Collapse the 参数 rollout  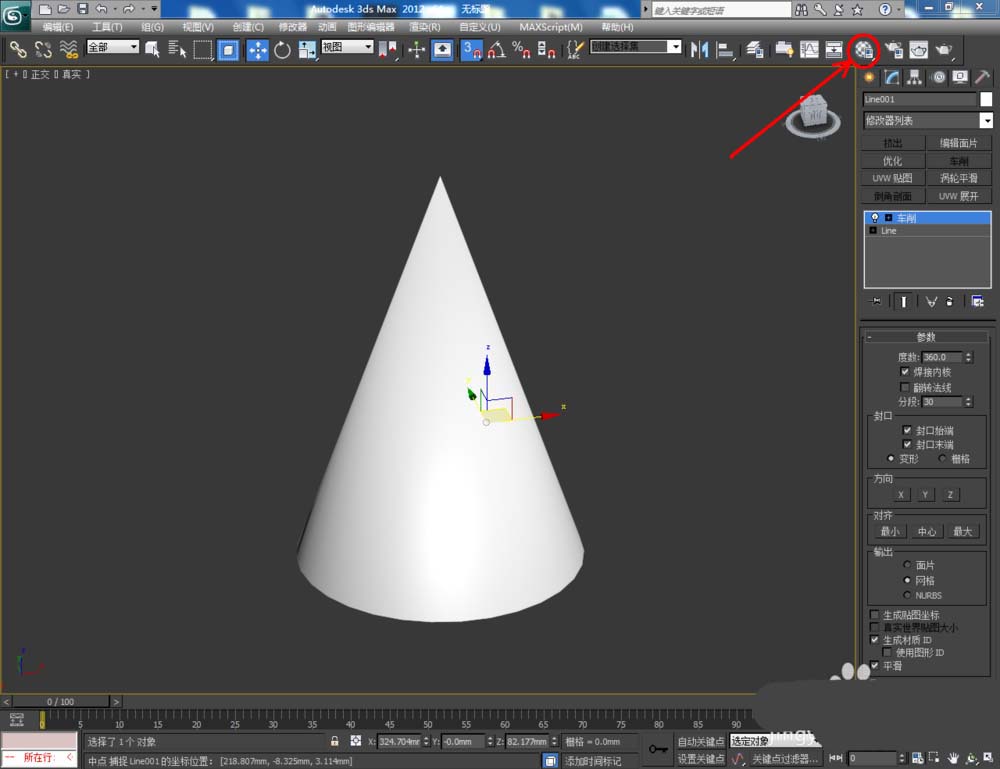point(926,337)
